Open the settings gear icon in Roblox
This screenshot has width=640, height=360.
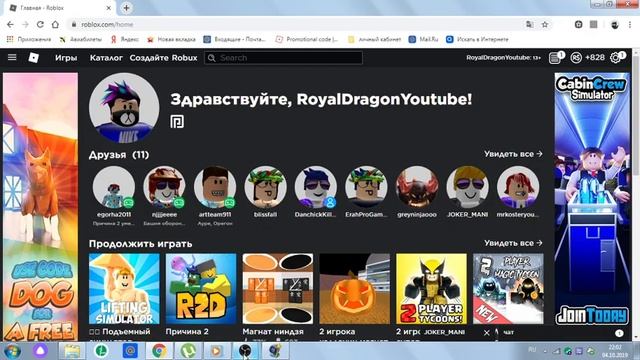(x=615, y=58)
